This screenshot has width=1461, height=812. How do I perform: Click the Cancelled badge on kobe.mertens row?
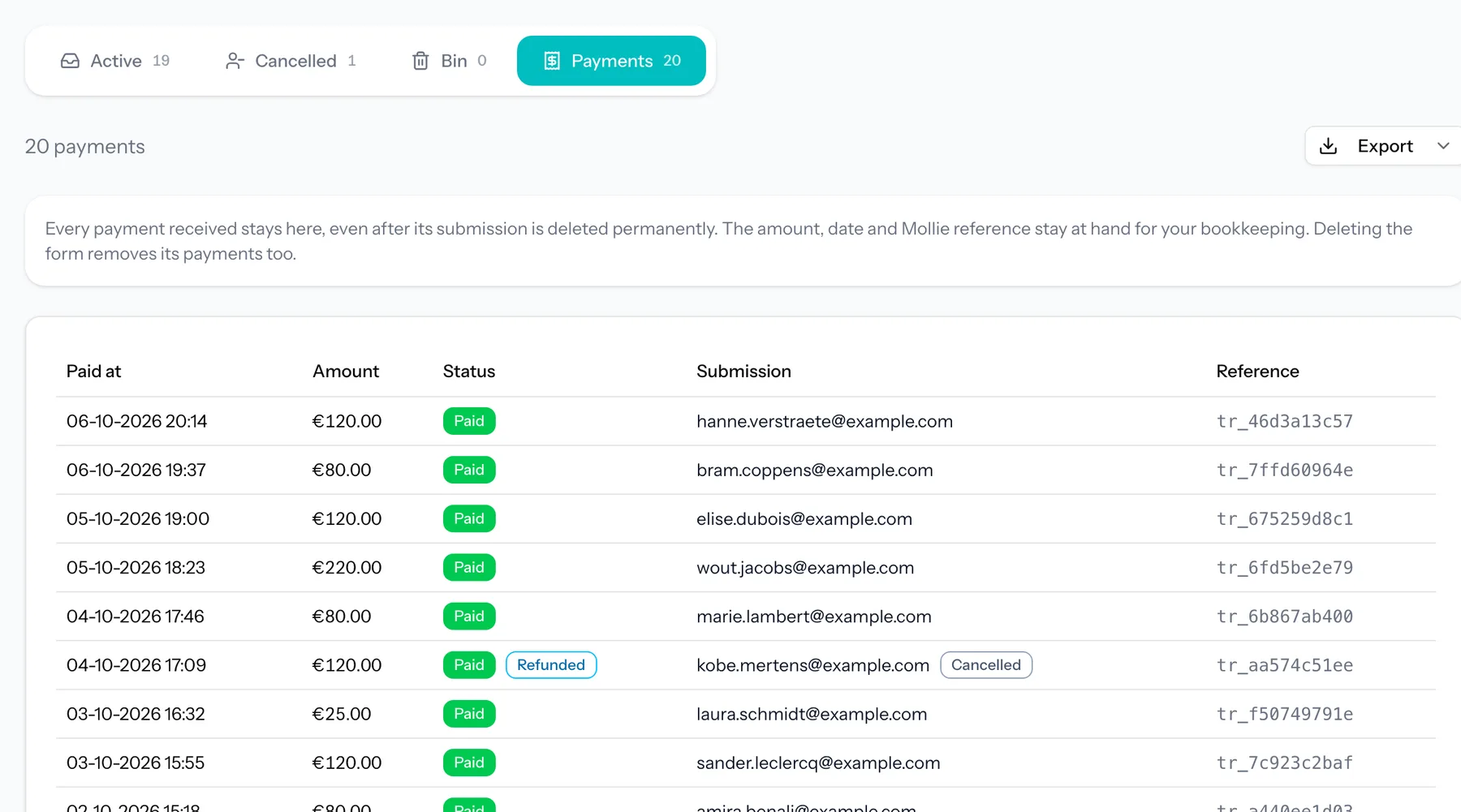coord(986,665)
